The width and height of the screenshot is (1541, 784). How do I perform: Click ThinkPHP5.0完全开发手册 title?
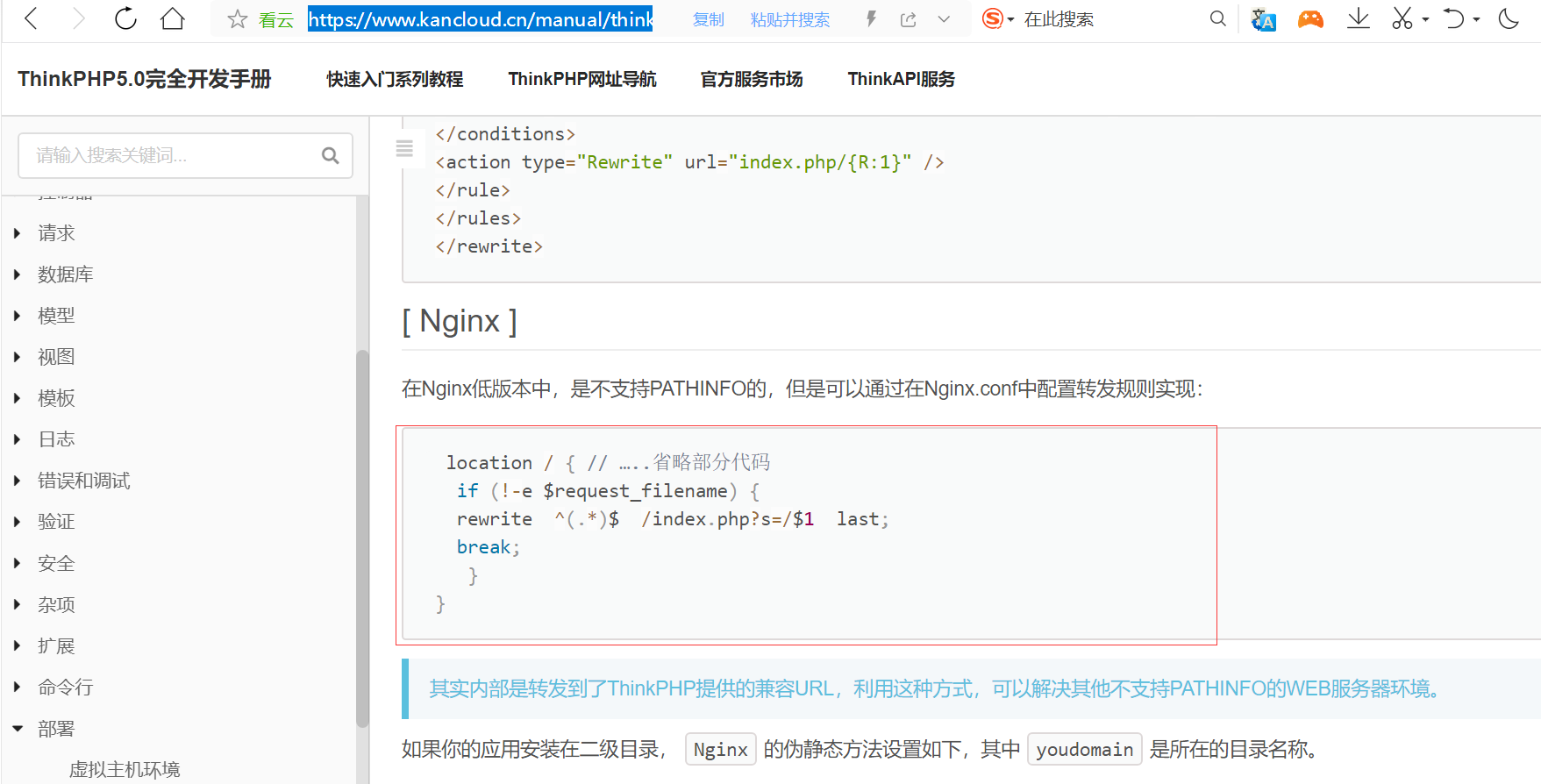tap(145, 79)
